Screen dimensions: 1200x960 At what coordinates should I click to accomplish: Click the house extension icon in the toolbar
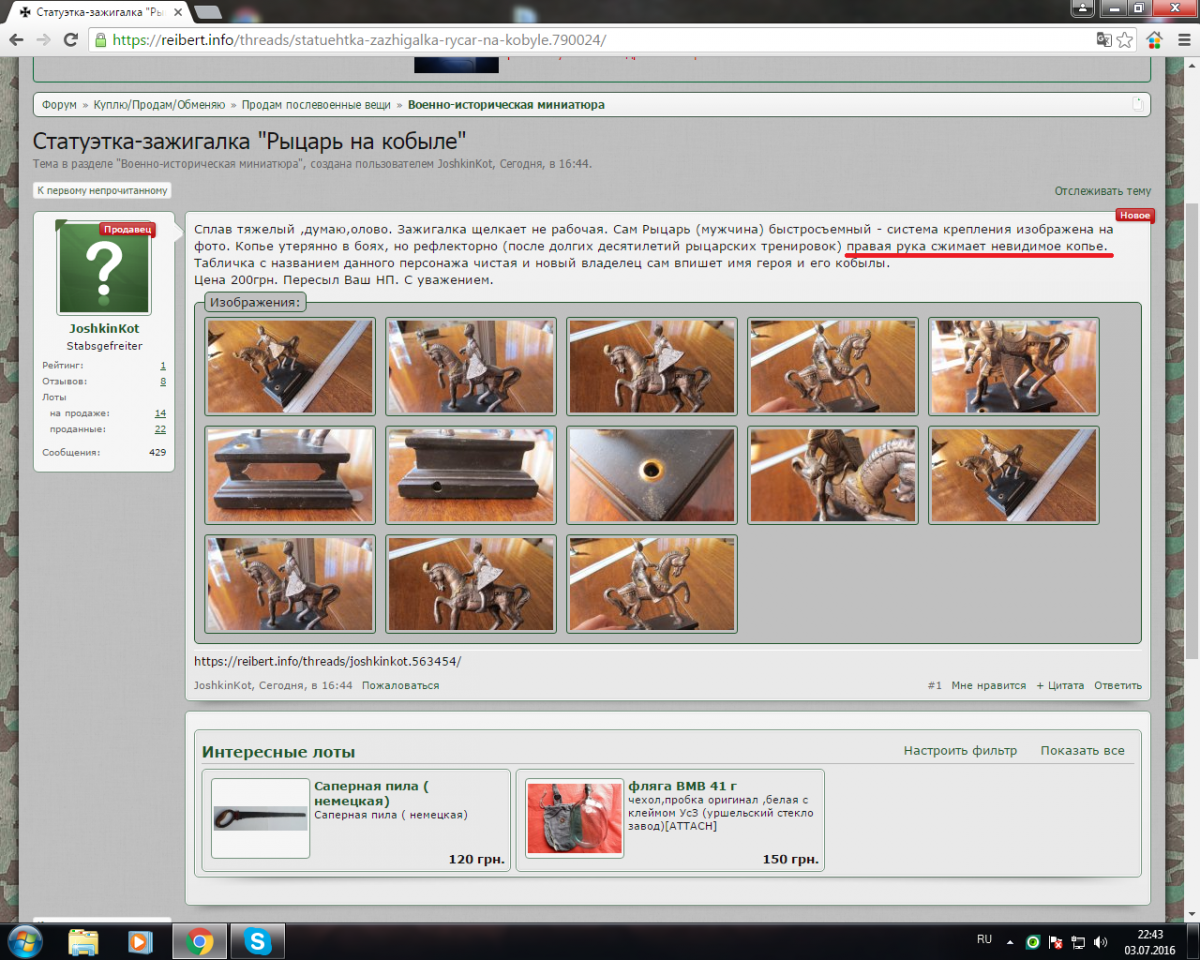pos(1154,40)
